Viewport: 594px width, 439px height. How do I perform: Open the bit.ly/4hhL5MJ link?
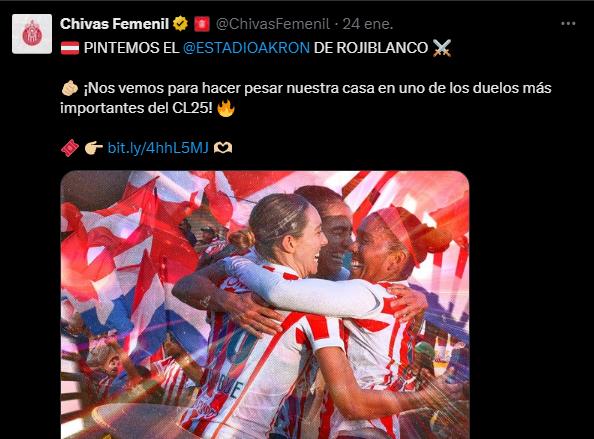click(158, 148)
